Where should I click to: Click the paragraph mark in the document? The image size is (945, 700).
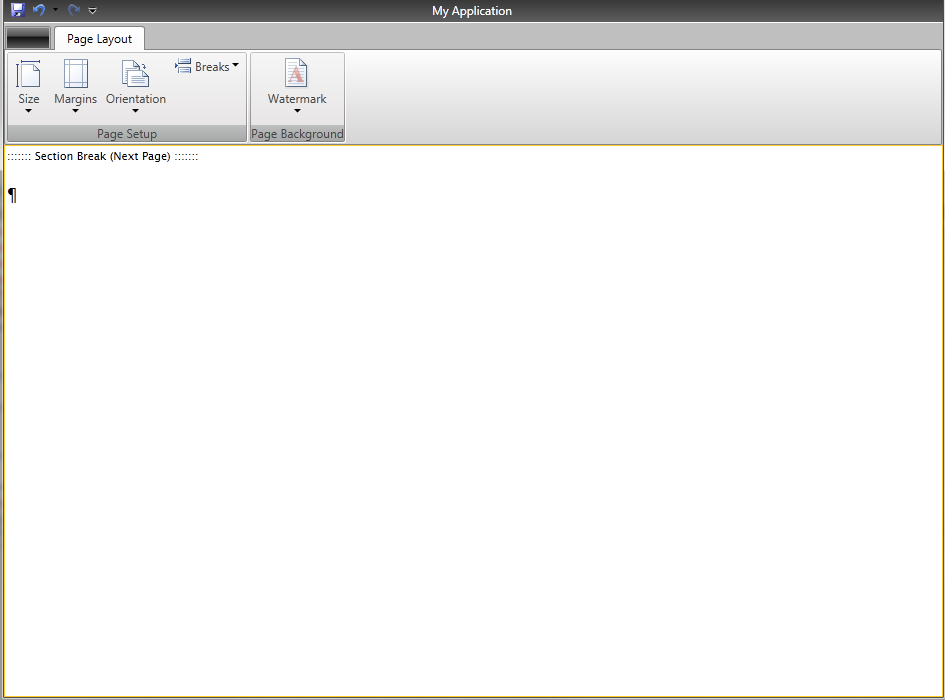[13, 195]
